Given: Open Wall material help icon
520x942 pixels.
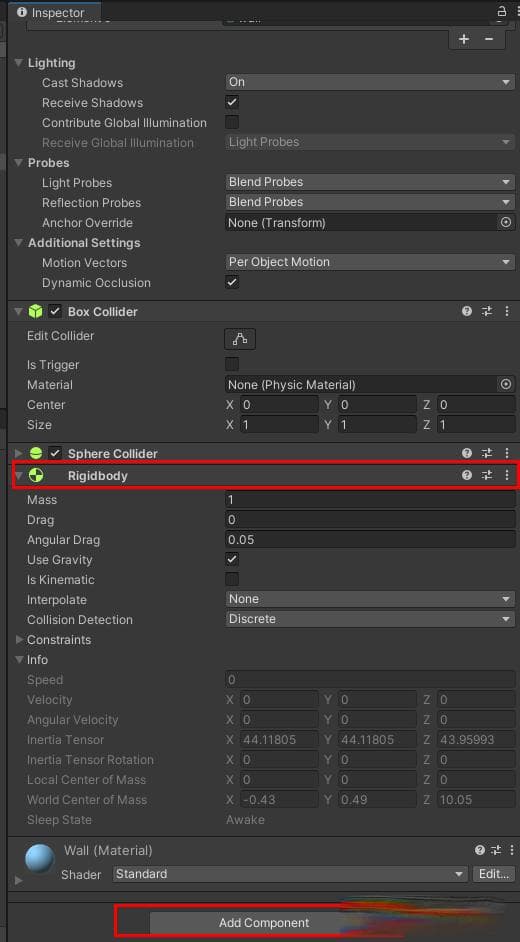Looking at the screenshot, I should [x=479, y=850].
